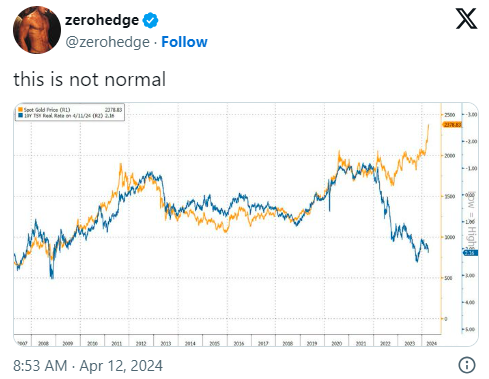Click the blue 10Y TSY Real Rate legend swatch
Screen dimensions: 489x379
[x=20, y=115]
